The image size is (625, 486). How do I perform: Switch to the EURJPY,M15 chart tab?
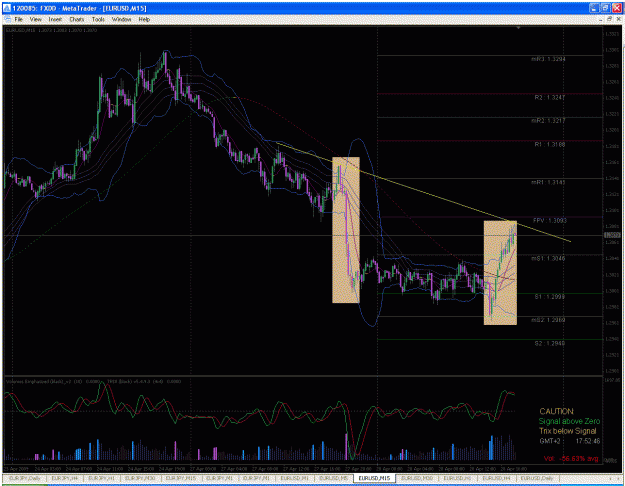click(181, 478)
